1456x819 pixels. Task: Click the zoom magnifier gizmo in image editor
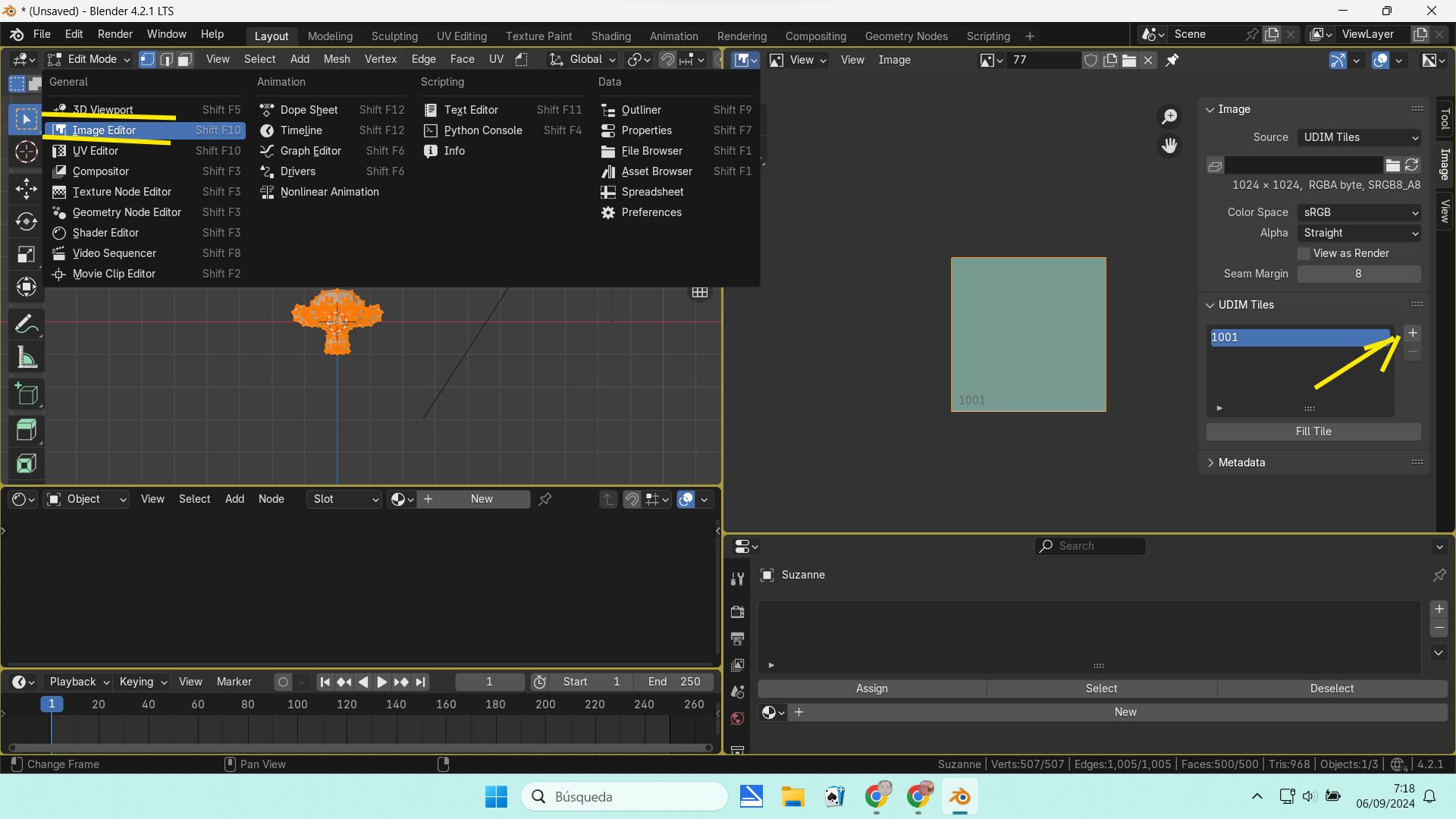[x=1169, y=116]
